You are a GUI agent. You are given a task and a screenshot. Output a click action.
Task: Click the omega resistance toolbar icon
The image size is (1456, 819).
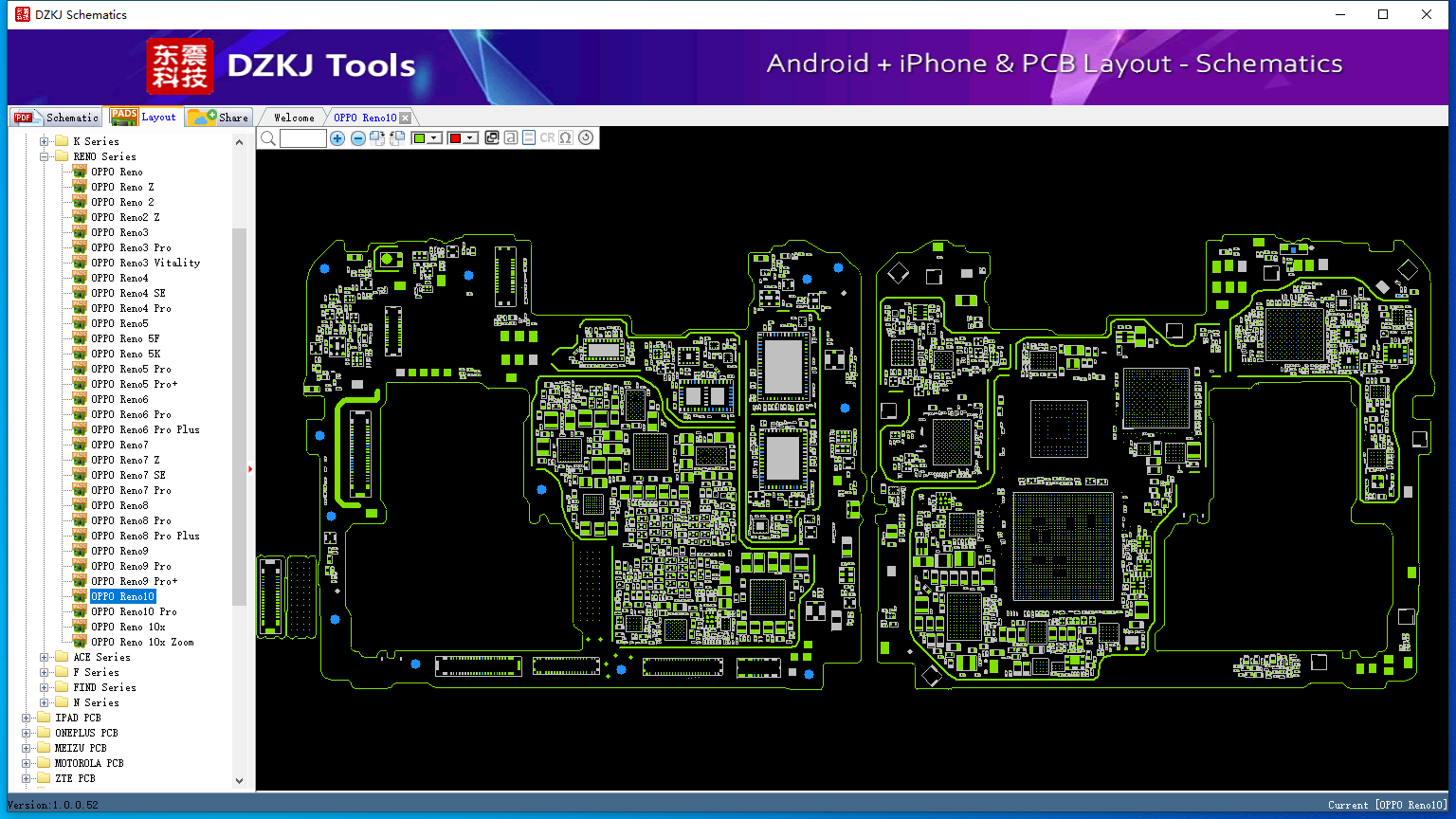pos(566,138)
